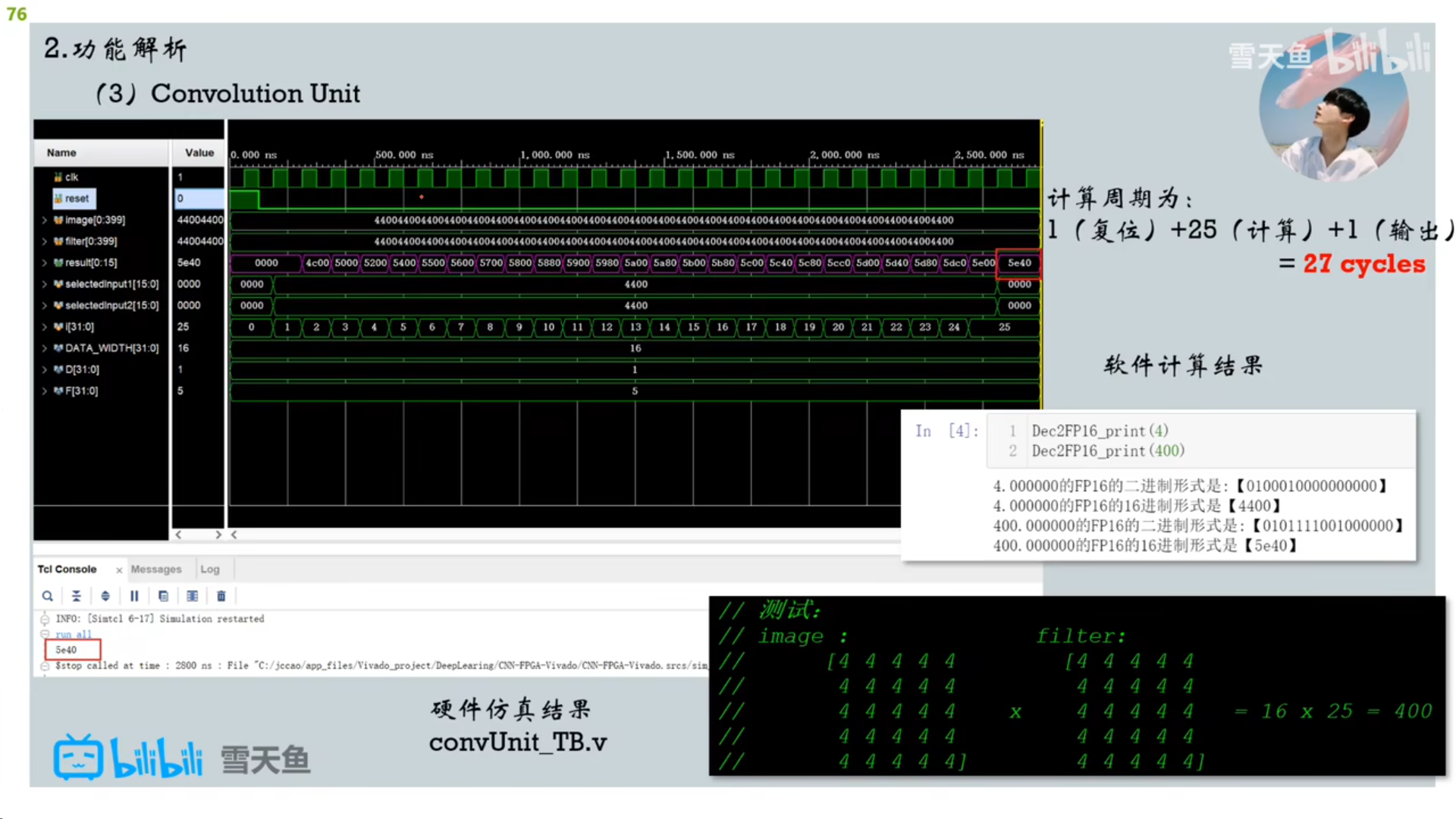Expand the result[0:15] signal row
Screen dimensions: 1456x819
pyautogui.click(x=45, y=263)
